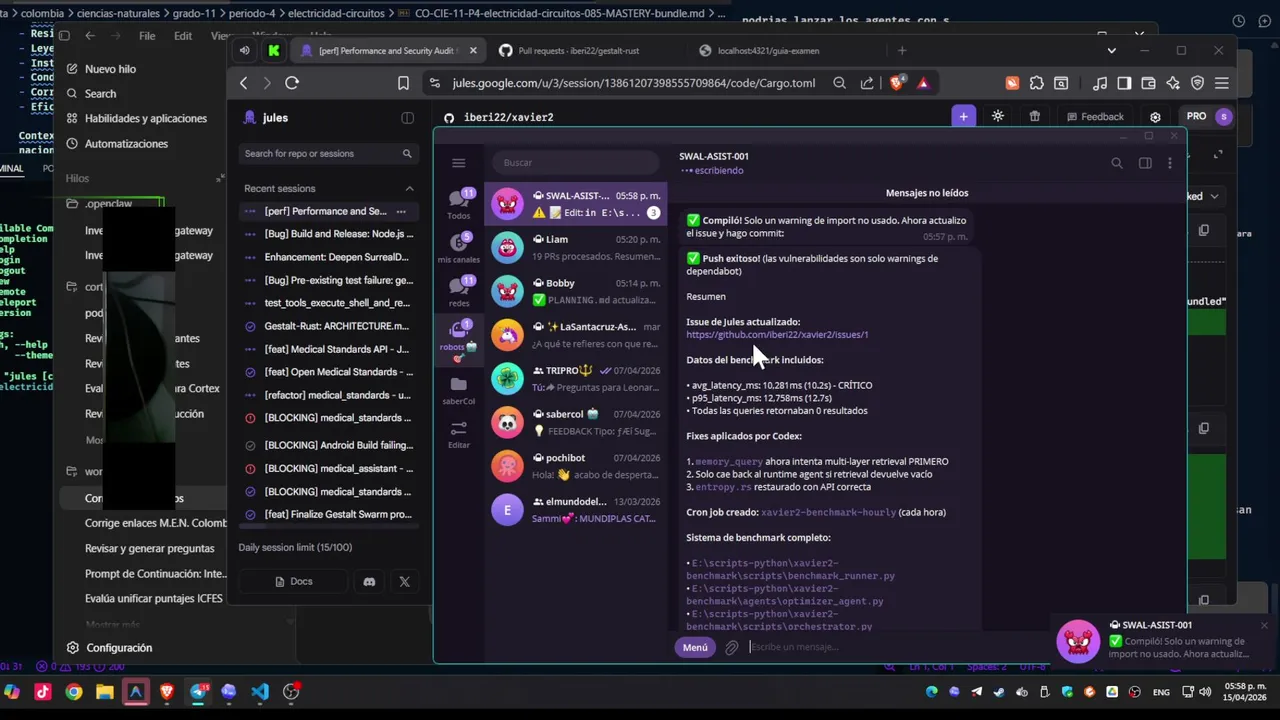Open the feat Finalize Gestalt Swarm session
This screenshot has width=1280, height=720.
coord(329,514)
